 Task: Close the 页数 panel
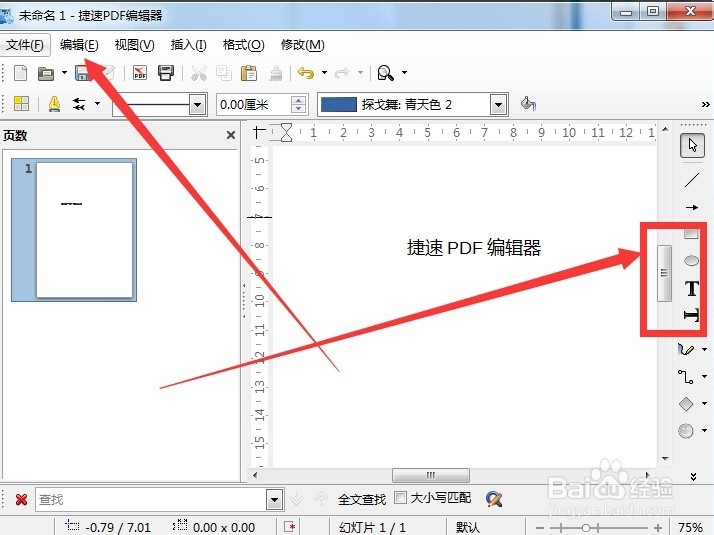[x=231, y=135]
